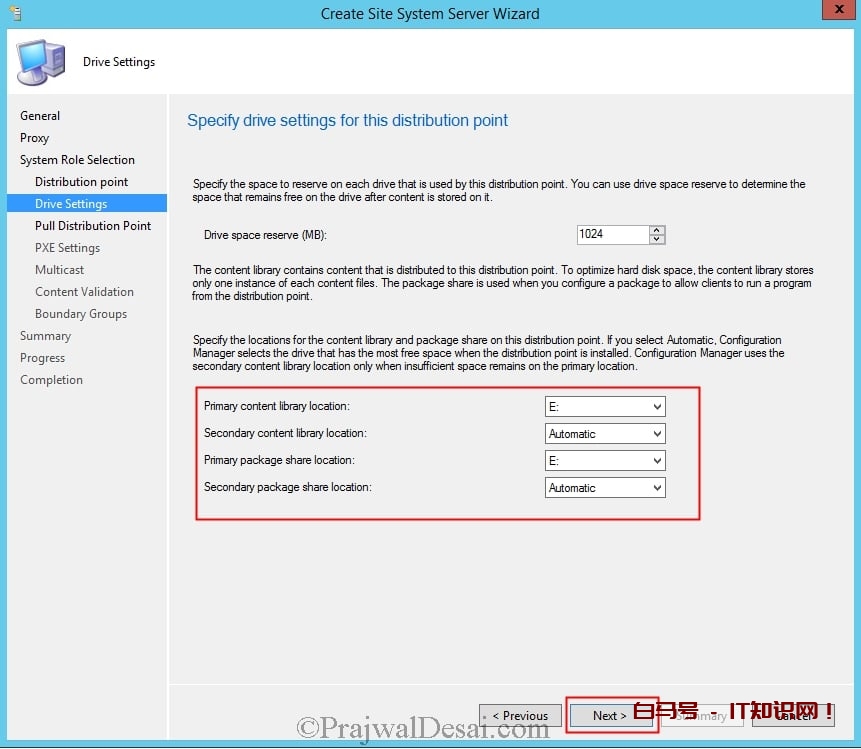Screen dimensions: 861x749
Task: Select PXE Settings in the sidebar
Action: click(67, 248)
